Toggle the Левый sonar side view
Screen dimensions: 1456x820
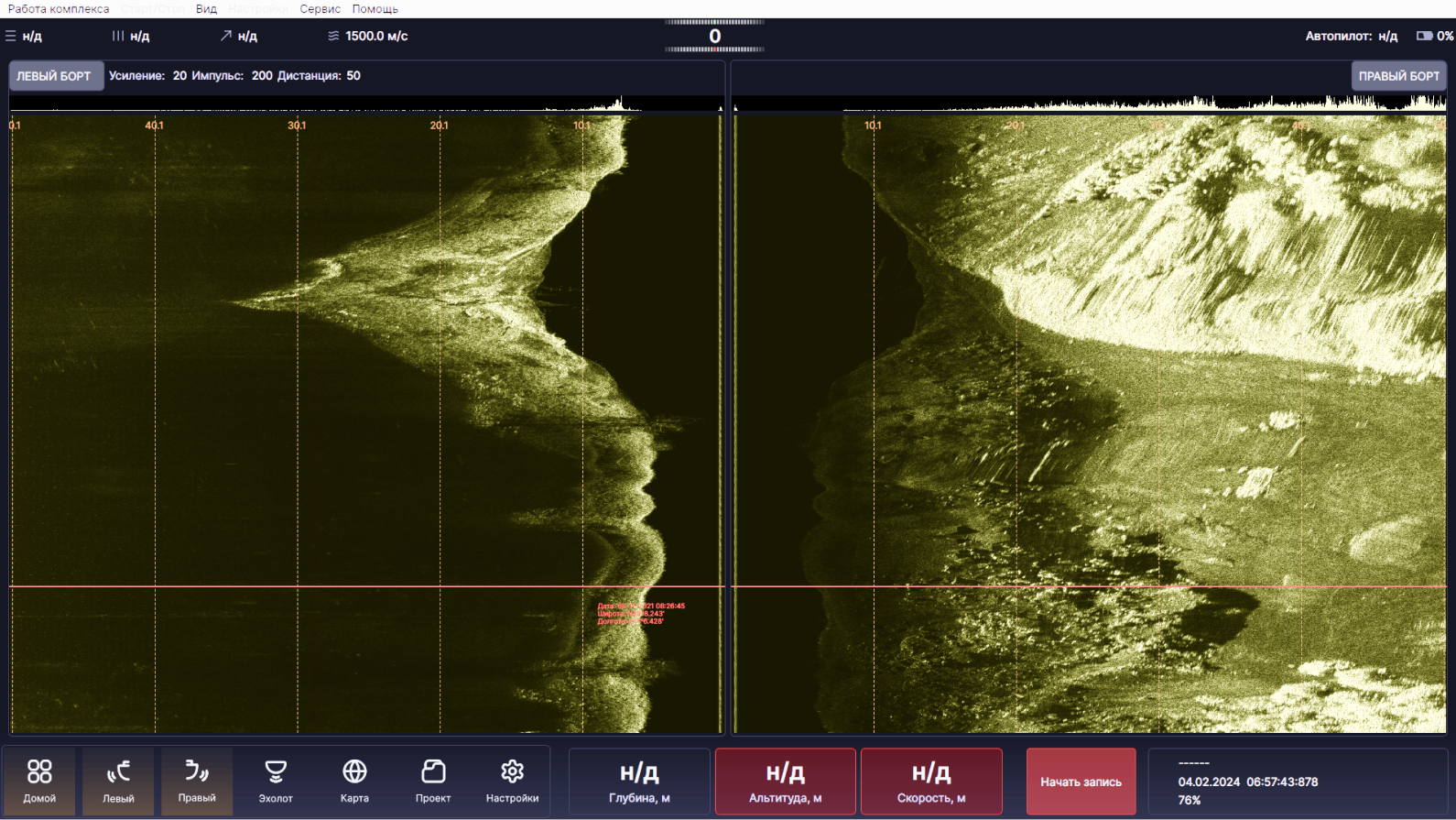tap(118, 782)
